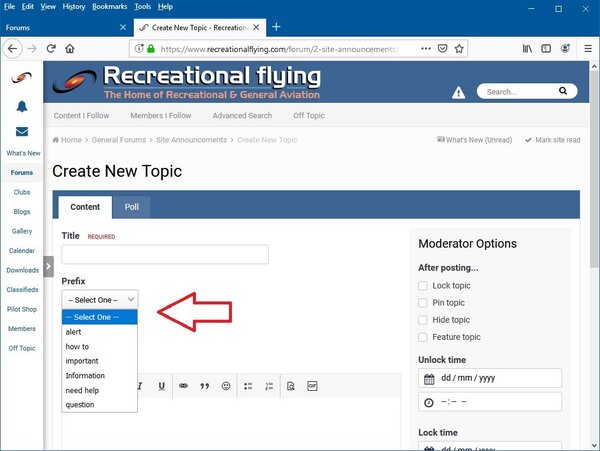Select 'important' prefix option
The height and width of the screenshot is (451, 600).
coord(82,361)
